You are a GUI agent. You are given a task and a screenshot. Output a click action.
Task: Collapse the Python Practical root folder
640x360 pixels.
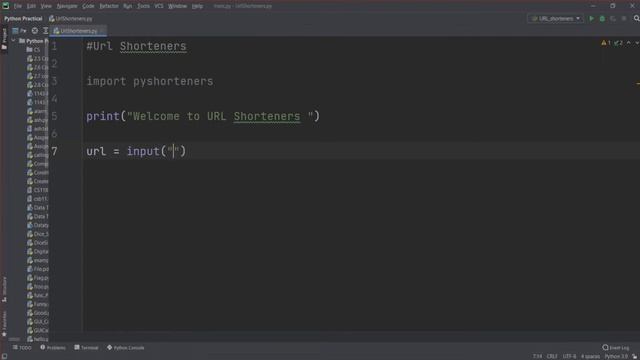tap(13, 41)
